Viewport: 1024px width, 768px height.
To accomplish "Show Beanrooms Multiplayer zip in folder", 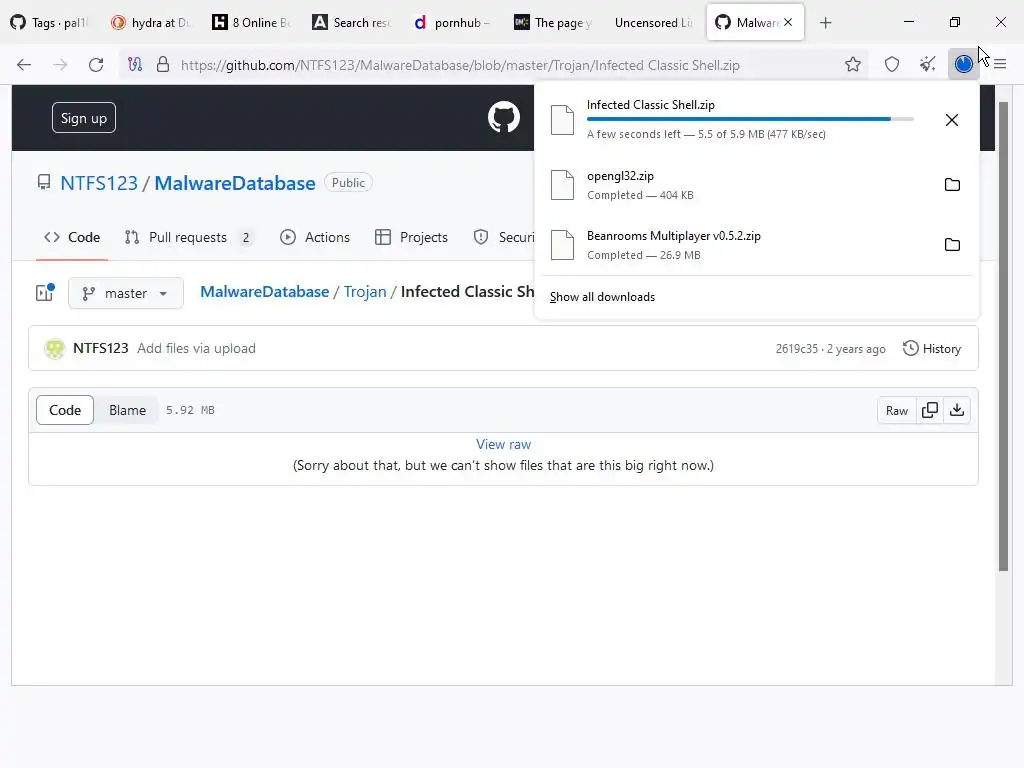I will pos(952,245).
